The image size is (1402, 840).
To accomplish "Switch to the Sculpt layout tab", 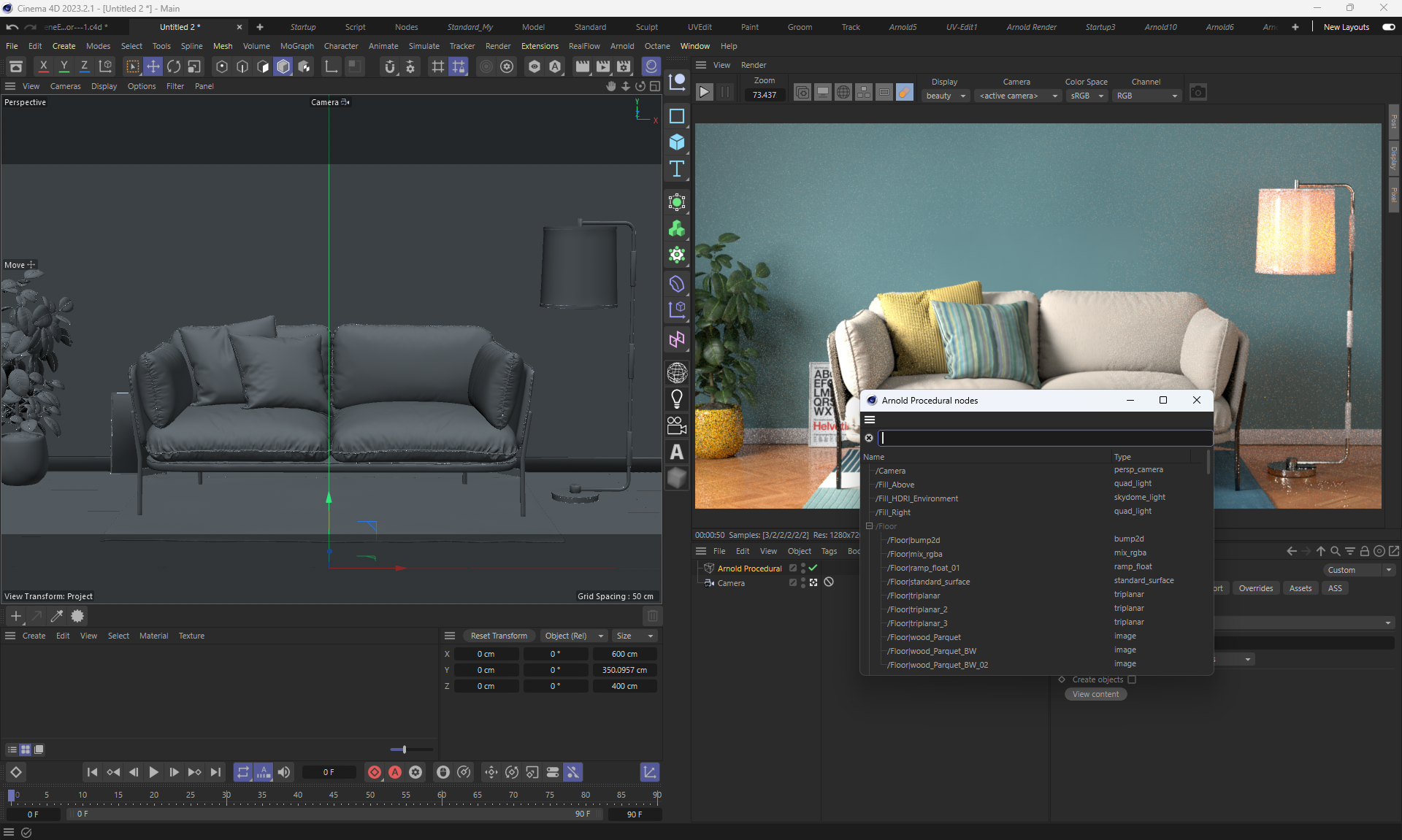I will pos(646,27).
